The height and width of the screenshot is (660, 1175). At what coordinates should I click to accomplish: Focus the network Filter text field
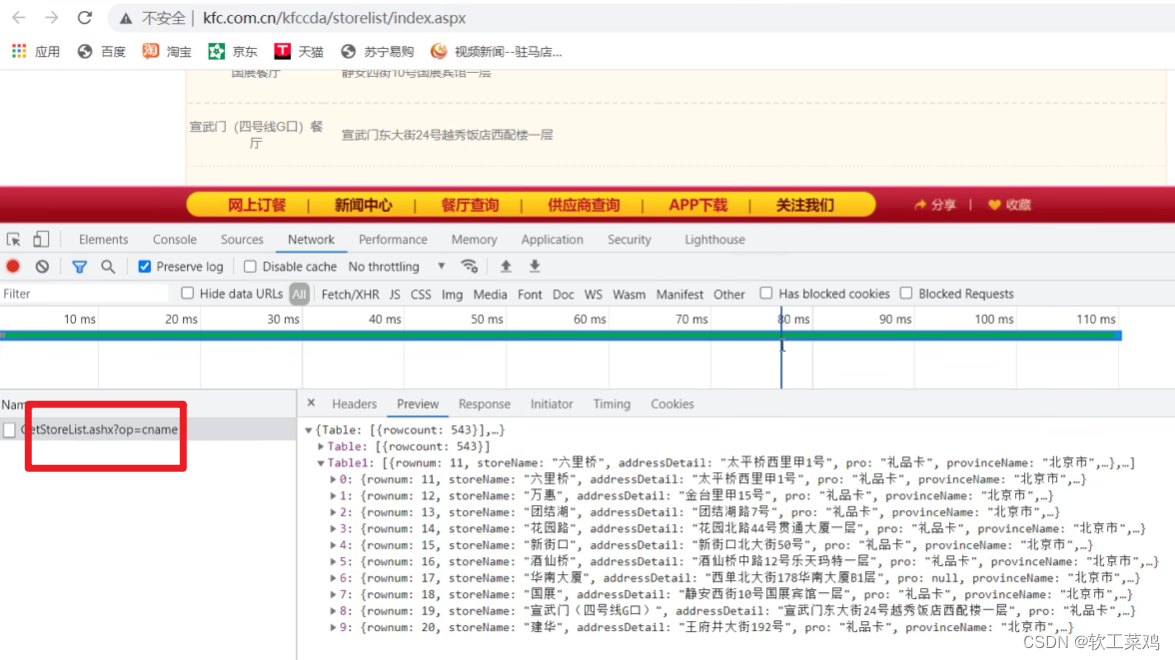[x=84, y=294]
